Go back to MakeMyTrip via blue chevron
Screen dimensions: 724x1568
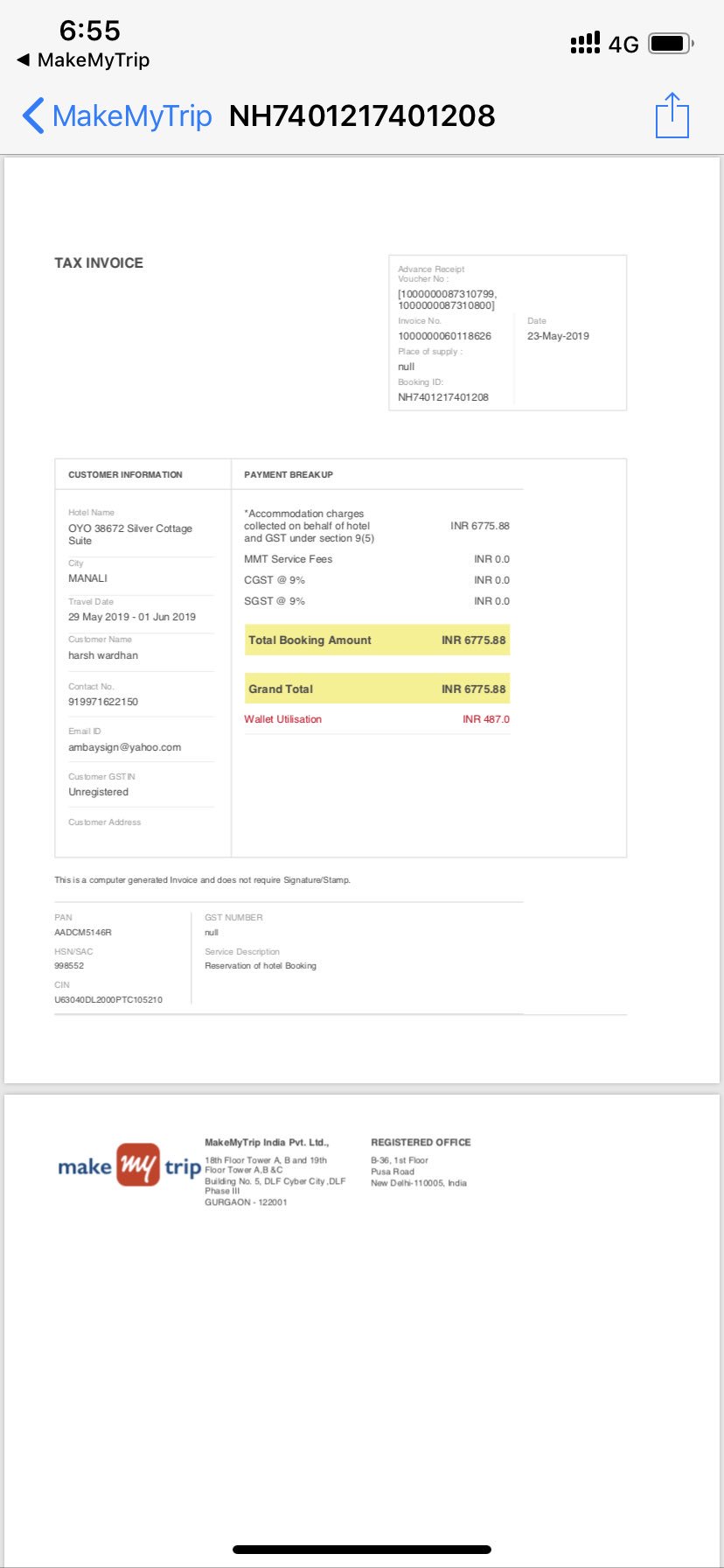33,115
